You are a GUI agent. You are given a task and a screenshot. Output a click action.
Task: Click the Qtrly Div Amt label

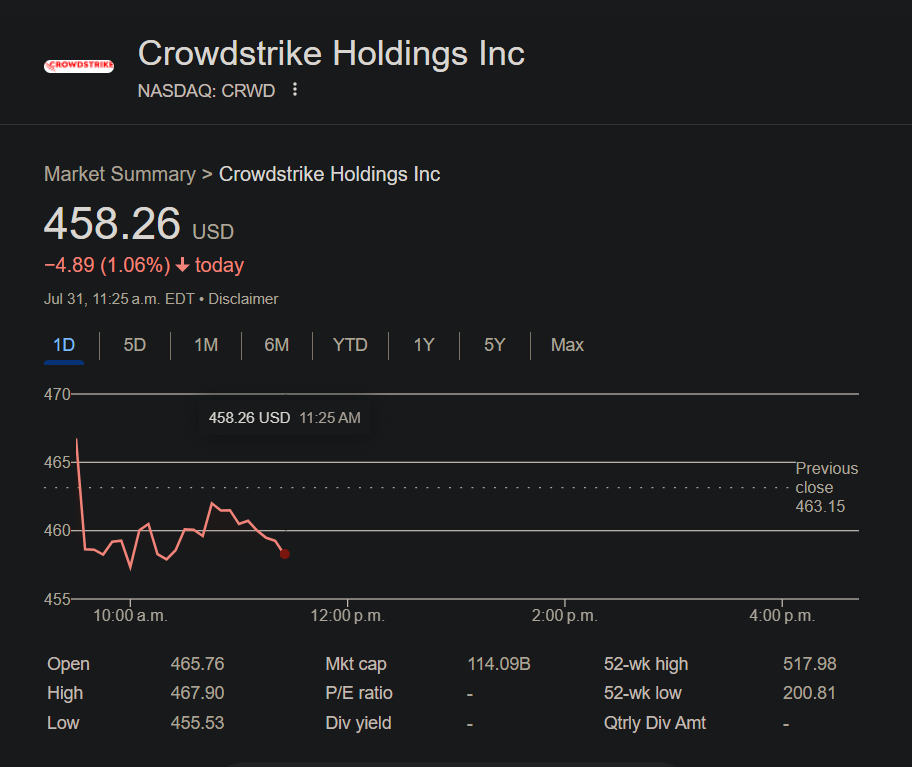pos(655,723)
